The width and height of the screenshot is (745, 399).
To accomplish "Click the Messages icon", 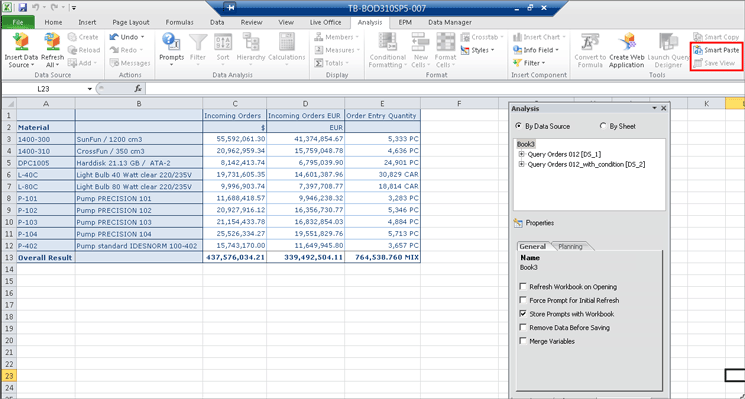I will pos(114,63).
